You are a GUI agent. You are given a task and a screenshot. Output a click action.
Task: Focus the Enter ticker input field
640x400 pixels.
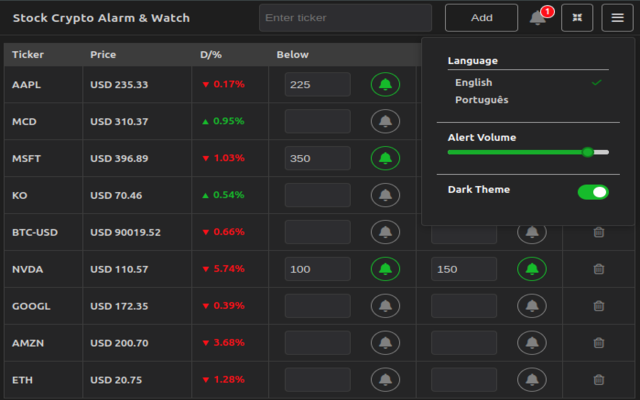tap(345, 18)
